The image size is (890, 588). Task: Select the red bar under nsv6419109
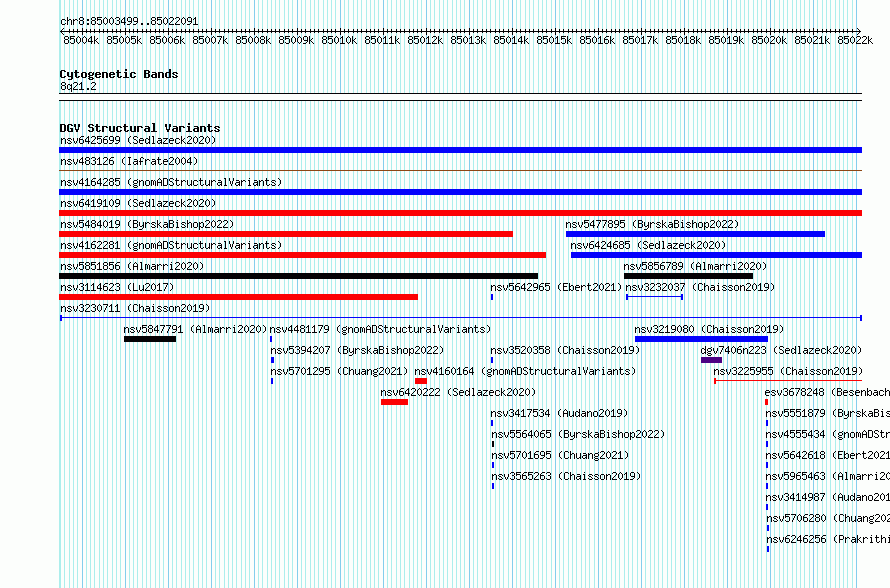(x=460, y=213)
